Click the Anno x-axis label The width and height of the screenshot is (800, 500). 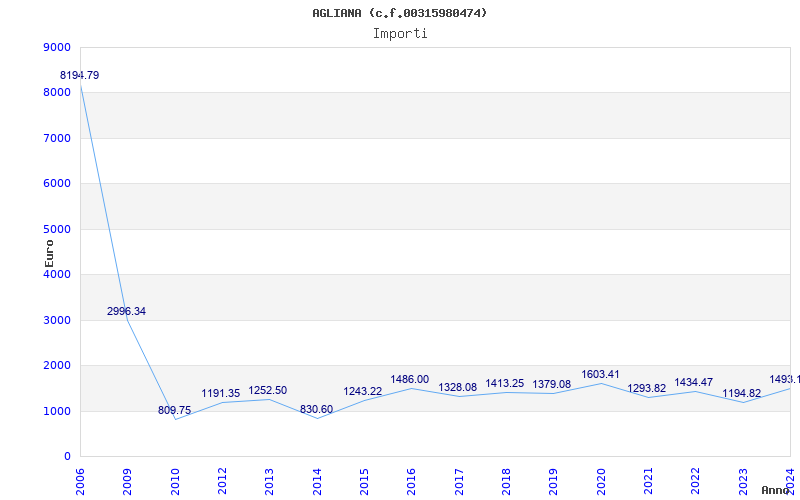(x=776, y=490)
